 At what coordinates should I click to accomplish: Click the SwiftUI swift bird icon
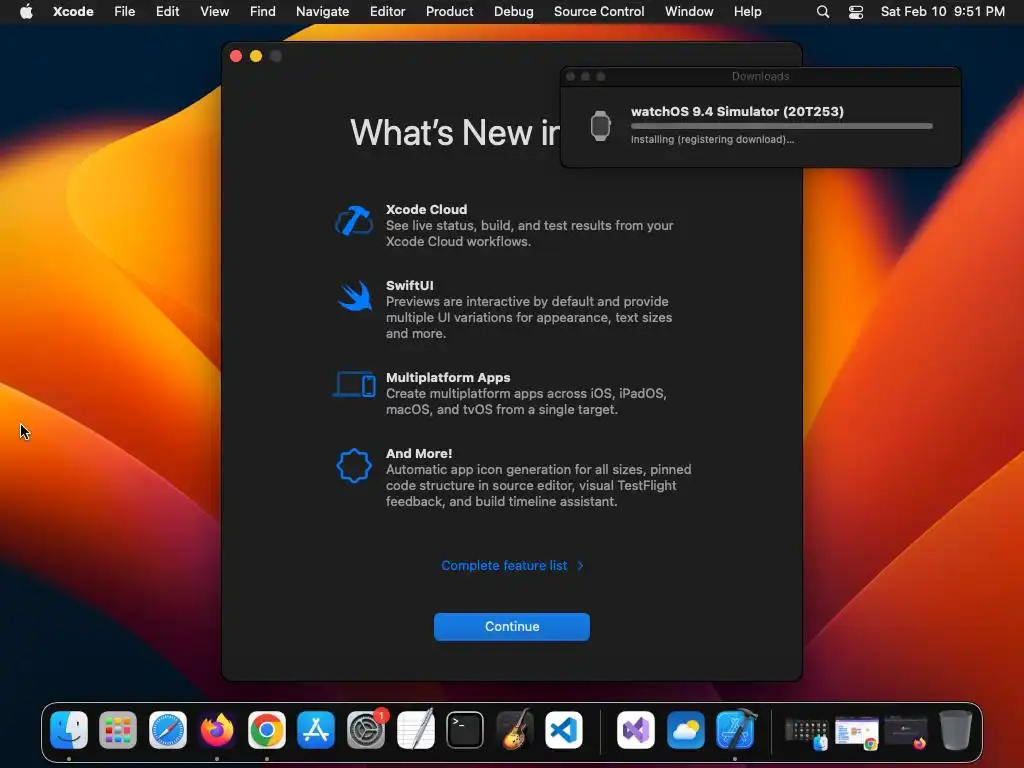pyautogui.click(x=355, y=296)
